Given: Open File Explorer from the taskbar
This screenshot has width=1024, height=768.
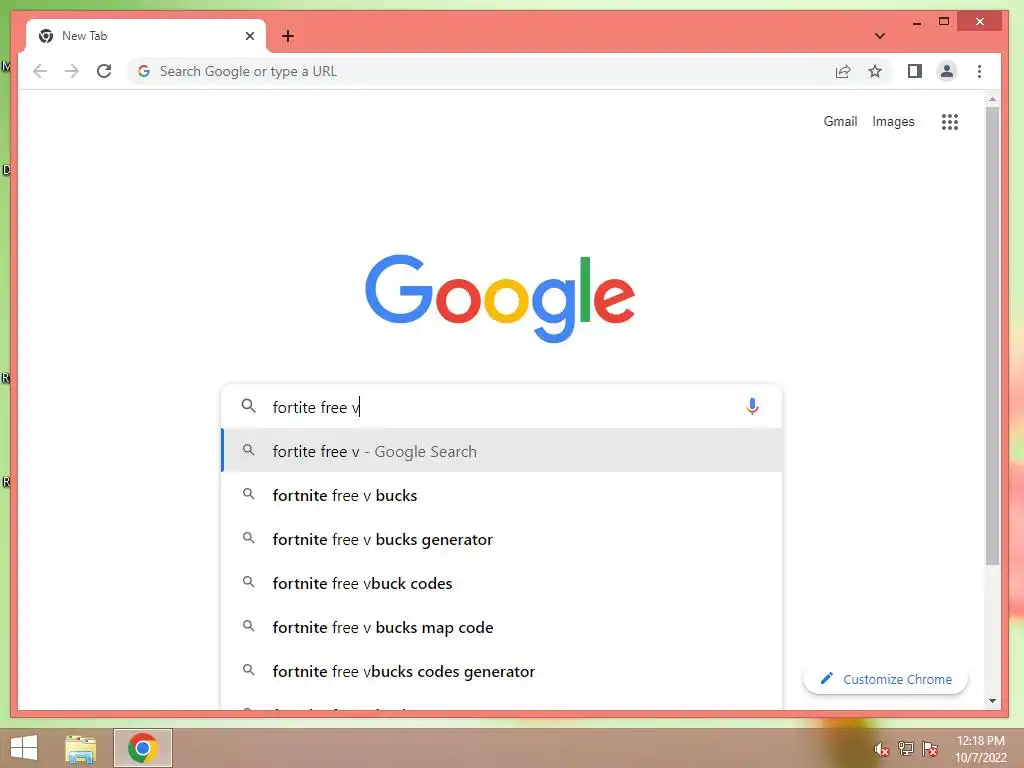Looking at the screenshot, I should [81, 748].
